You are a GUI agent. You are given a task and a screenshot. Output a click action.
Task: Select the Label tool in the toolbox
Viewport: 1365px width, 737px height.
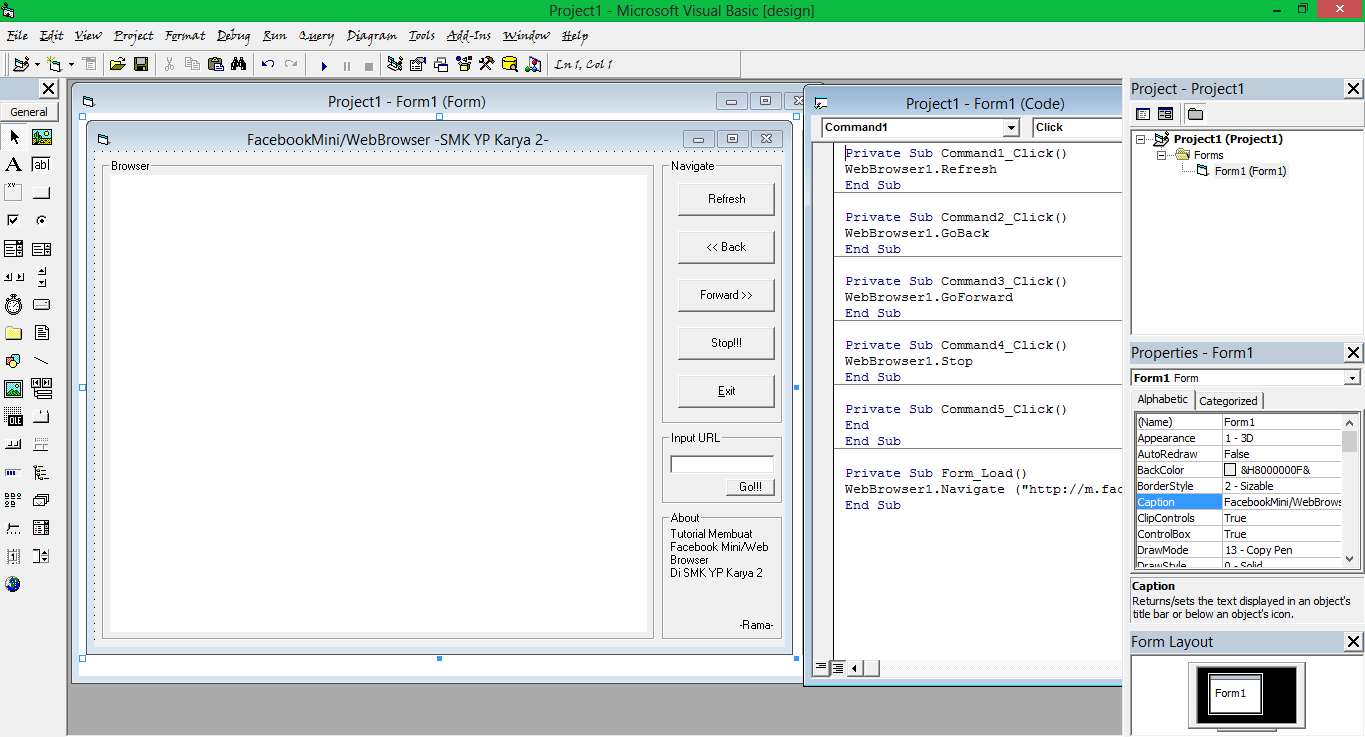click(x=14, y=164)
